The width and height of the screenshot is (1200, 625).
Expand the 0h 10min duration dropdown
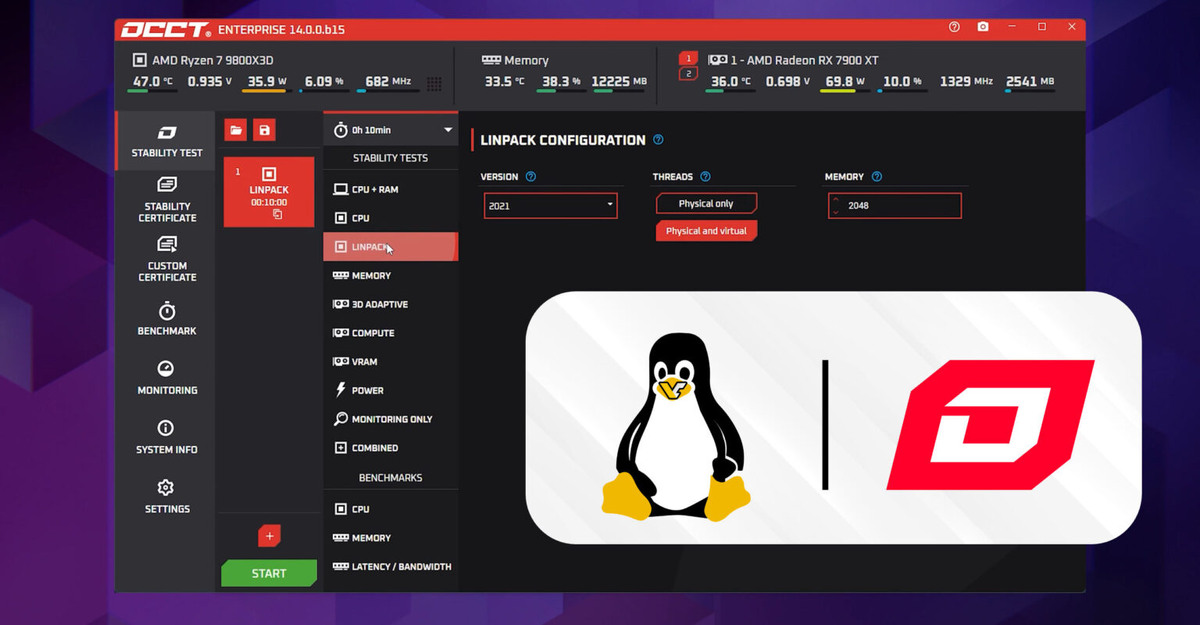coord(390,130)
